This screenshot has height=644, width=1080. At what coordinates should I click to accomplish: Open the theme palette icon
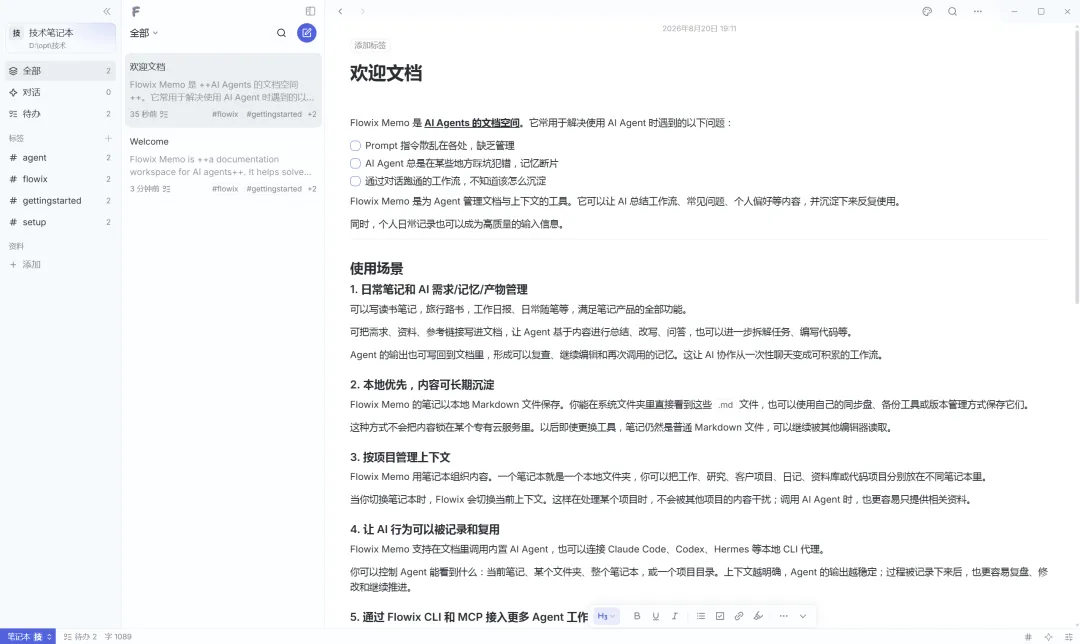(927, 11)
